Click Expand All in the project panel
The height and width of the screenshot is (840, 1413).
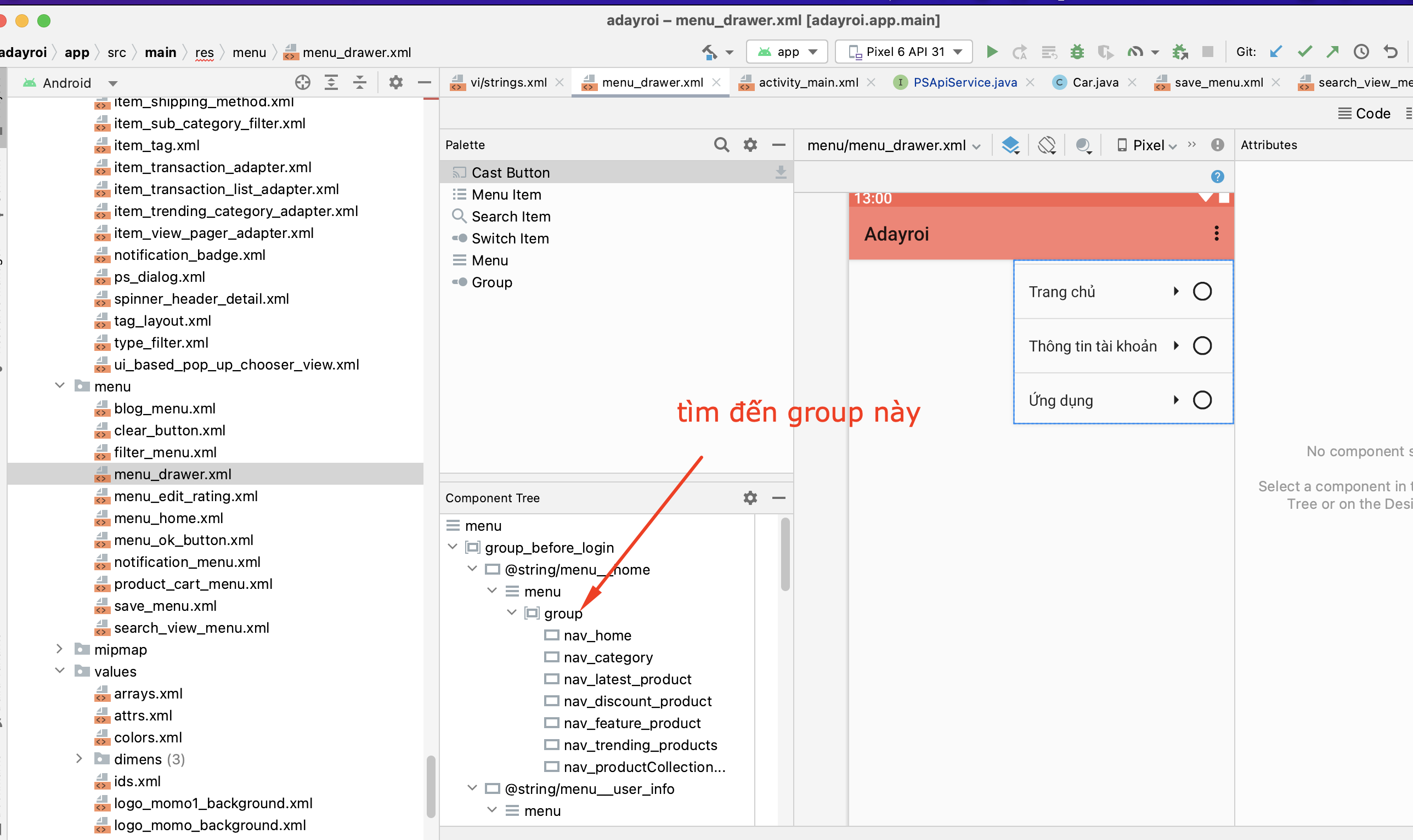click(x=331, y=83)
